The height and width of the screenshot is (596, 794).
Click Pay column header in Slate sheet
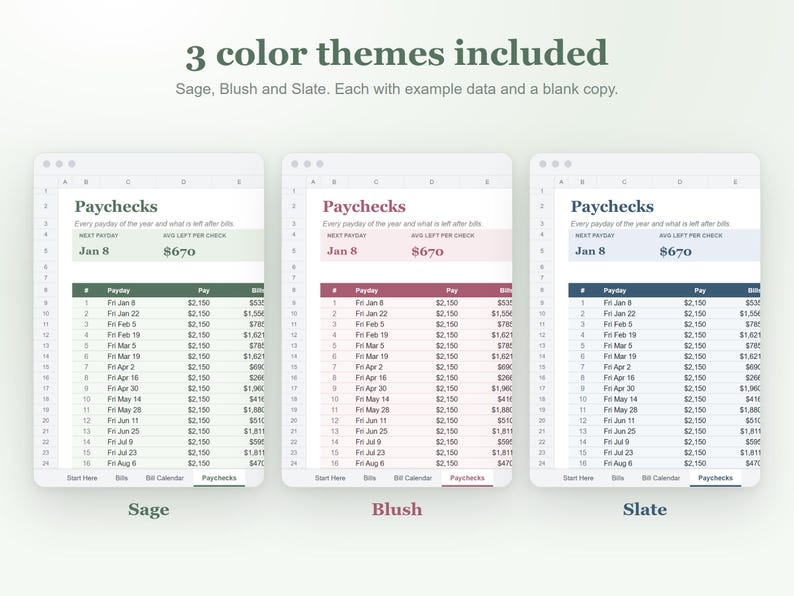coord(700,291)
